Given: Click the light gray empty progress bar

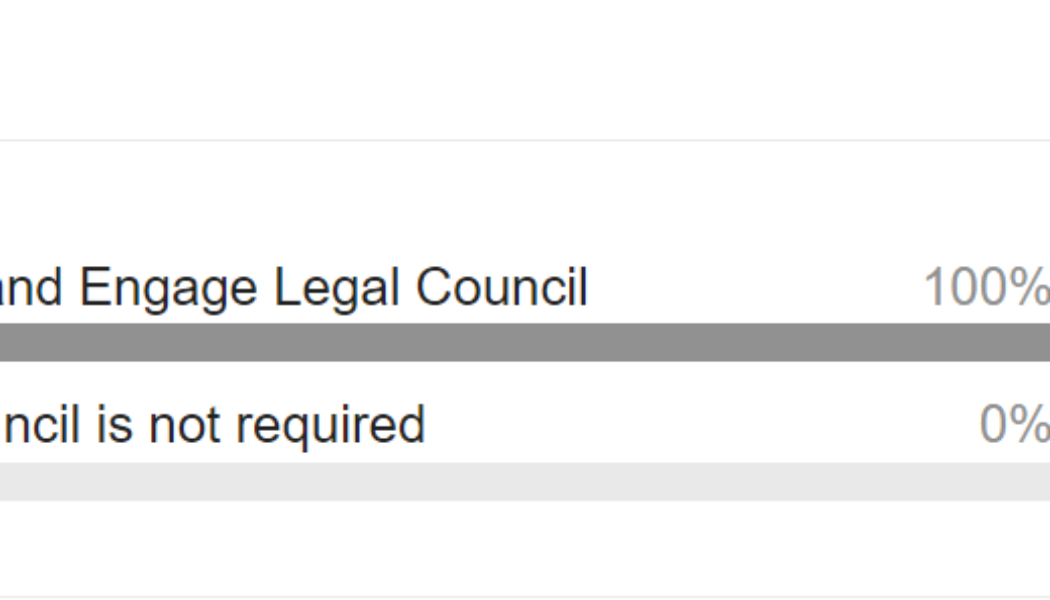Looking at the screenshot, I should click(525, 481).
